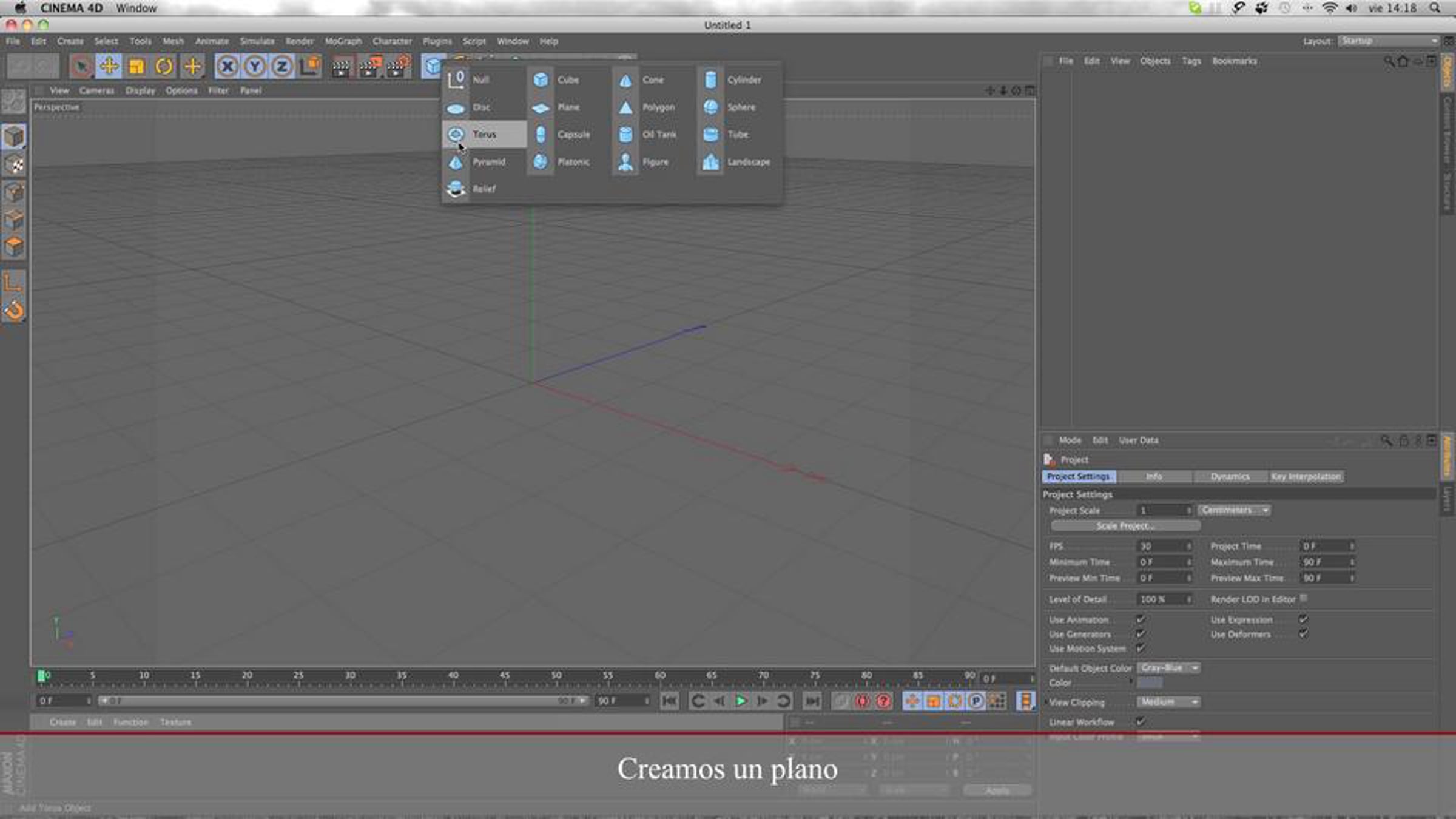This screenshot has width=1456, height=819.
Task: Adjust the Level of Detail stepper
Action: click(x=1189, y=599)
